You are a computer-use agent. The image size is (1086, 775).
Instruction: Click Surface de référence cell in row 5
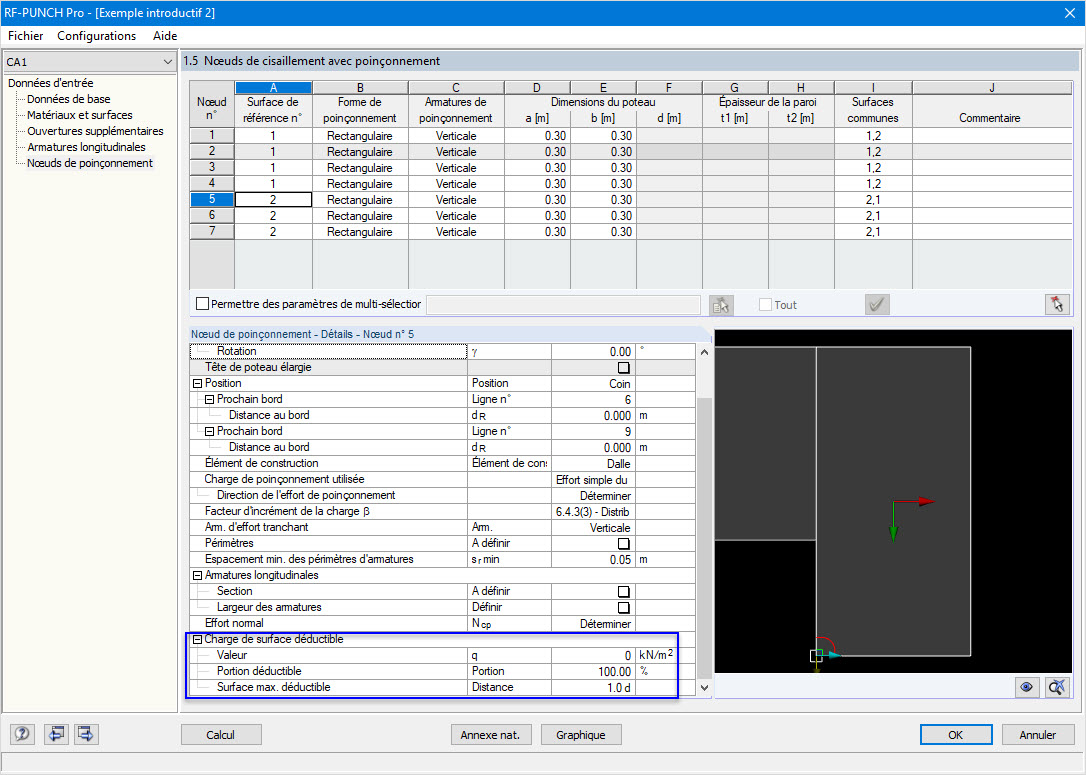point(274,199)
